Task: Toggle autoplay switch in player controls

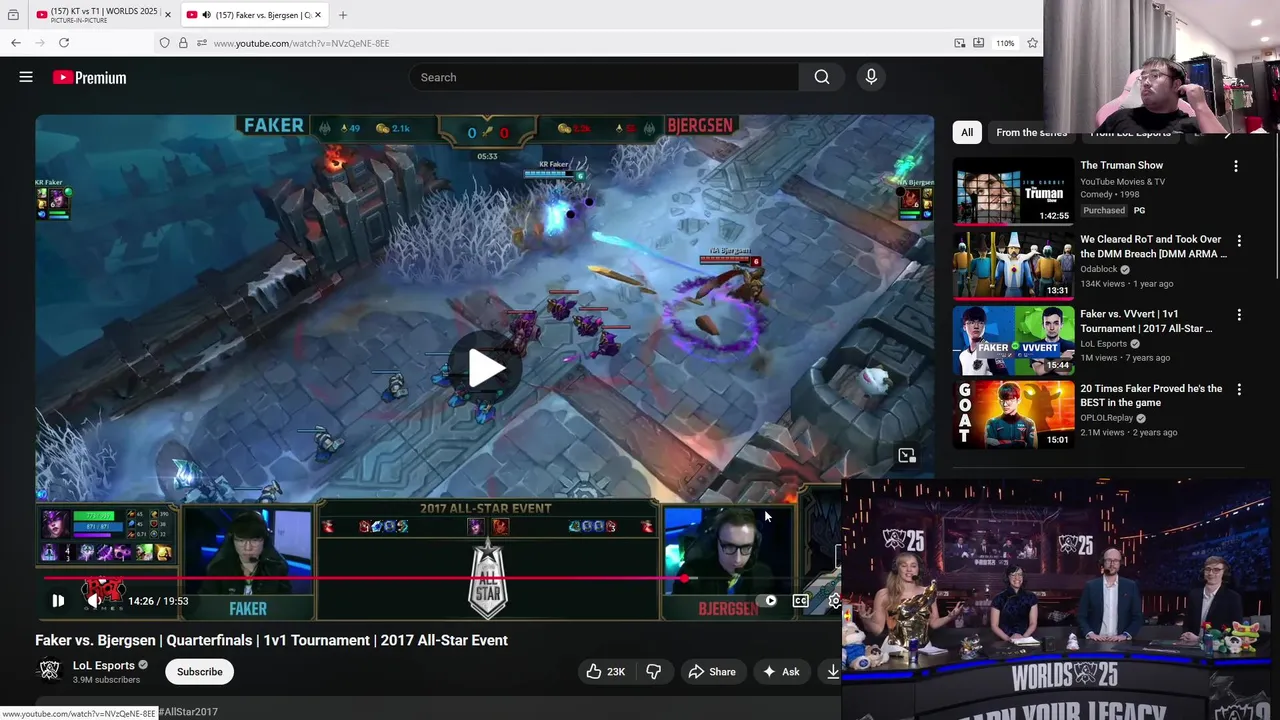Action: pyautogui.click(x=769, y=601)
